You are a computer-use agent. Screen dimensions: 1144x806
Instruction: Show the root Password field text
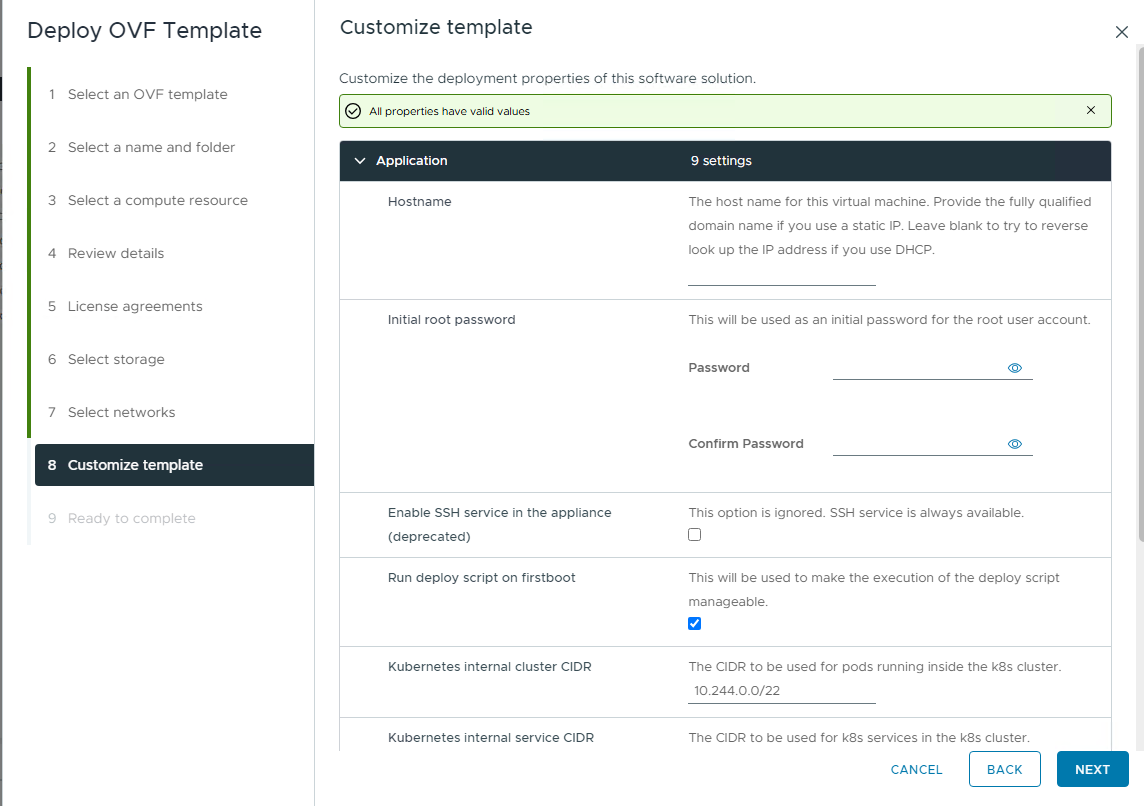(1015, 368)
